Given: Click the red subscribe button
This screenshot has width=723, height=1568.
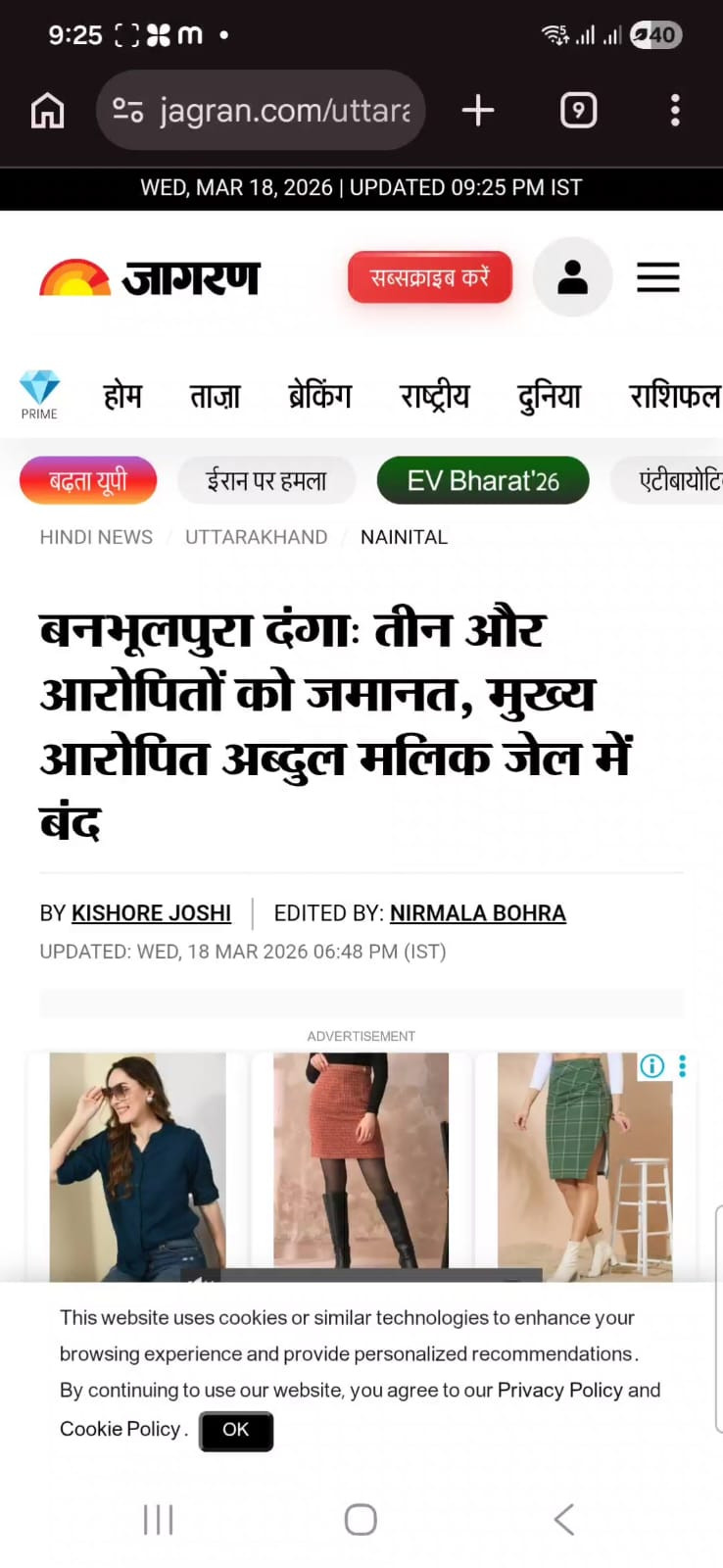Looking at the screenshot, I should (x=430, y=277).
